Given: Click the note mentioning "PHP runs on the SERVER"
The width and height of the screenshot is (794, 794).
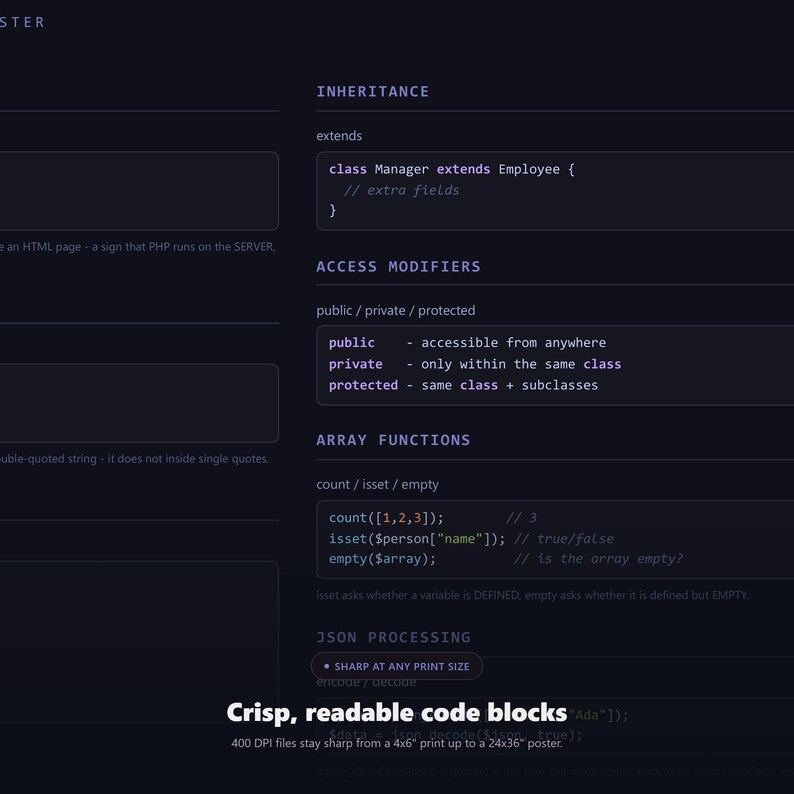Looking at the screenshot, I should (x=138, y=247).
